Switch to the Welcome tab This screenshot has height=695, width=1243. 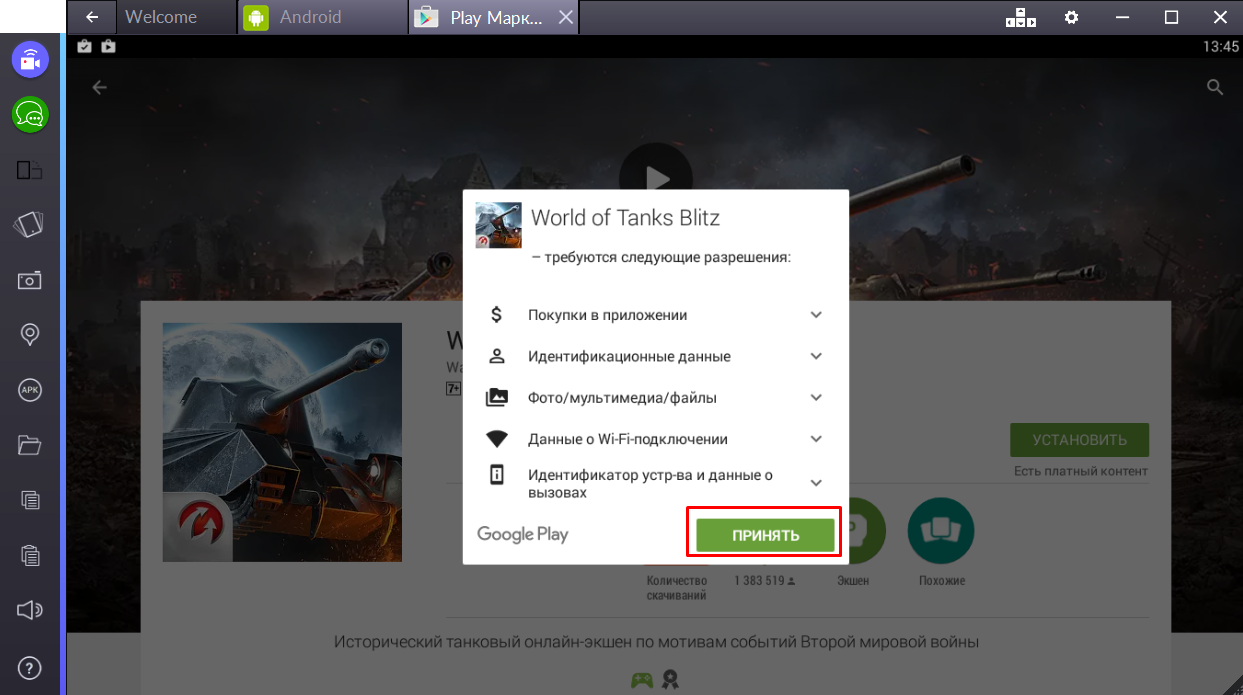point(160,17)
